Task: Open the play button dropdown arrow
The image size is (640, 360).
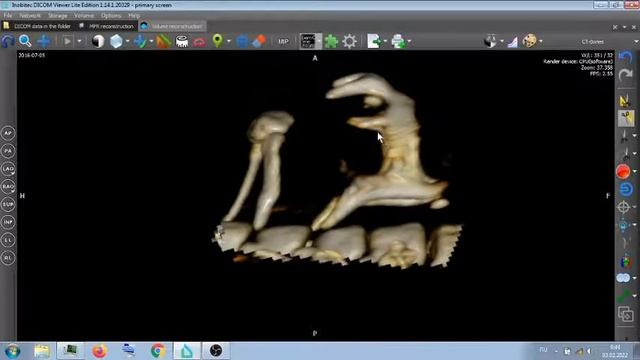Action: (79, 41)
